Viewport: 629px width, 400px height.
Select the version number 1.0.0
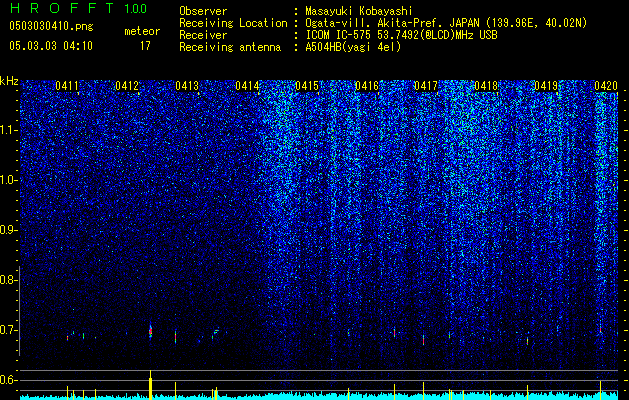click(x=136, y=8)
